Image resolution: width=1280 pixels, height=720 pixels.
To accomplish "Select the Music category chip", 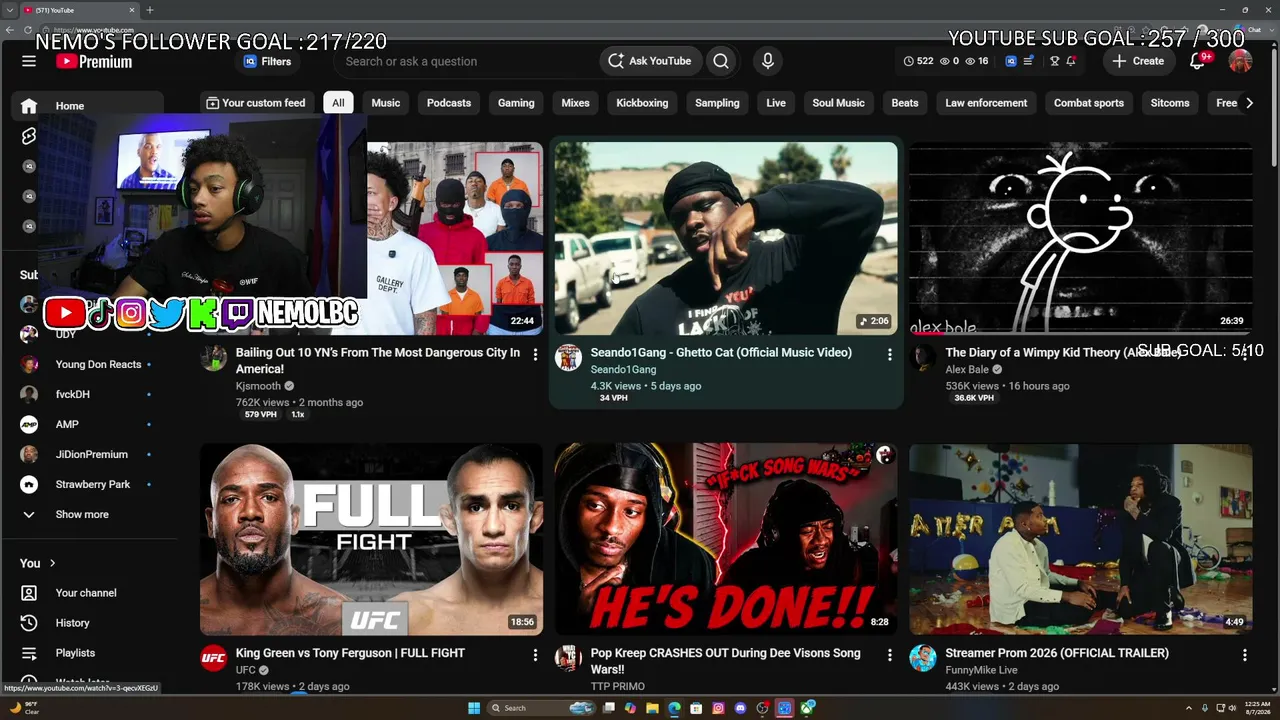I will tap(386, 103).
